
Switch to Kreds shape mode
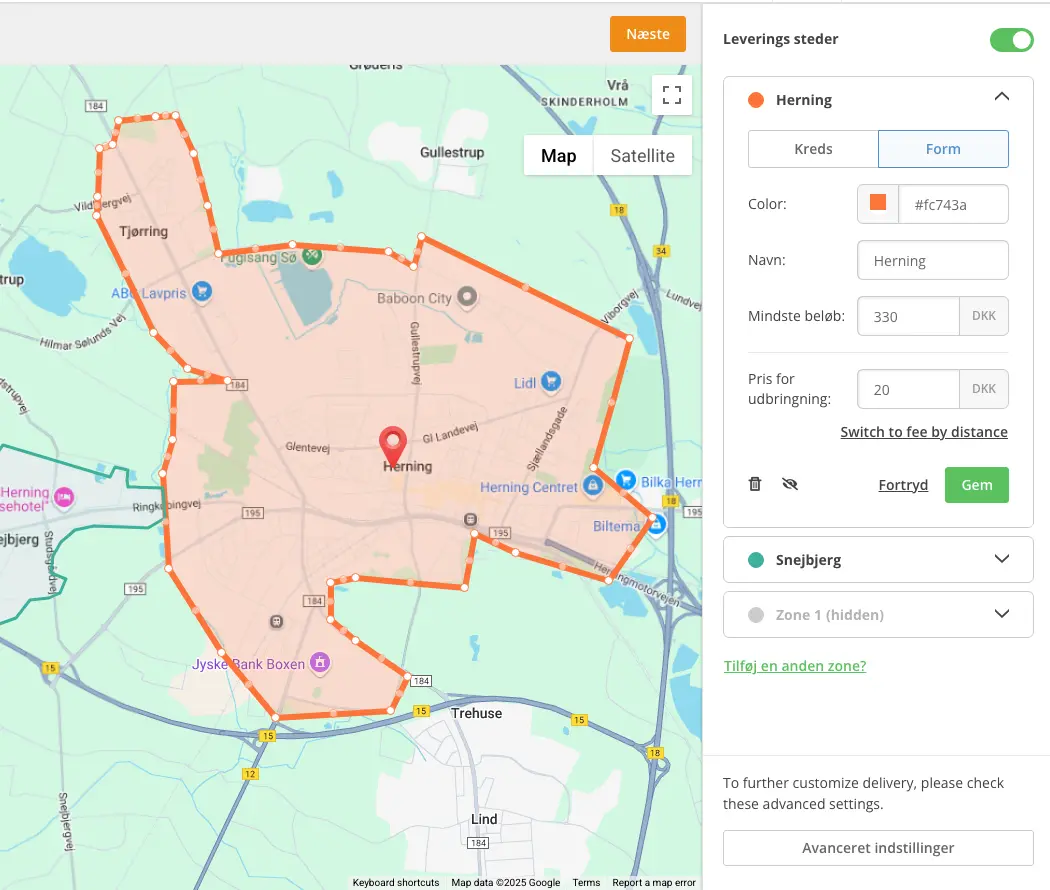click(813, 149)
